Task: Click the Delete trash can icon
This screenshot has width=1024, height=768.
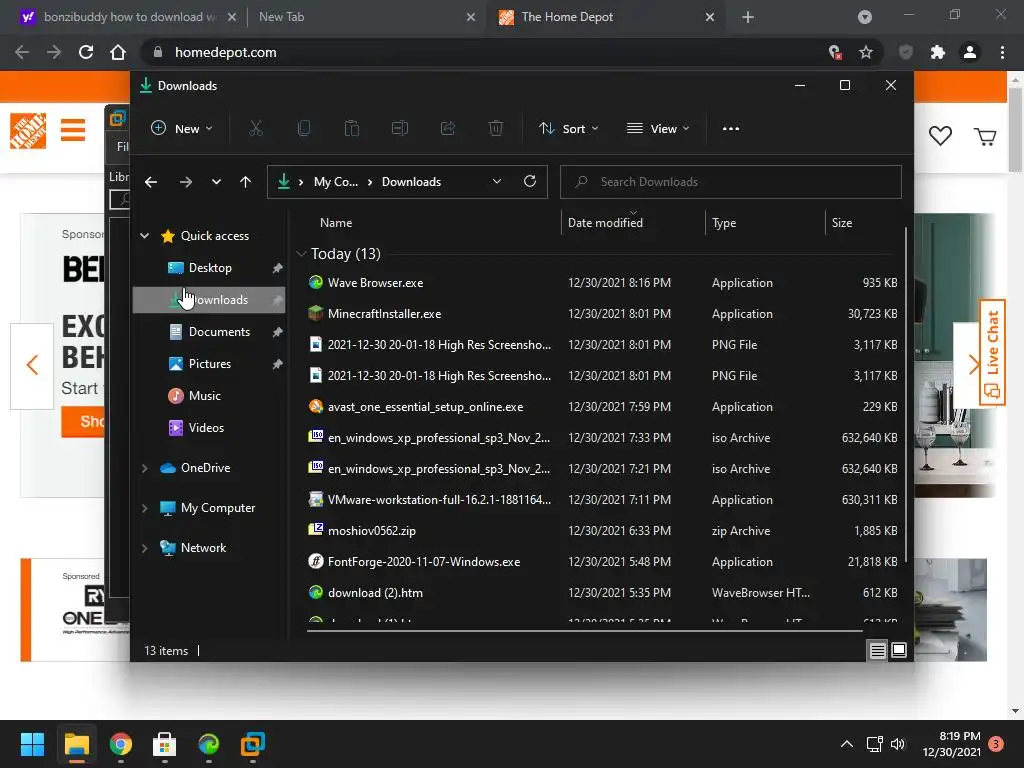Action: click(496, 129)
